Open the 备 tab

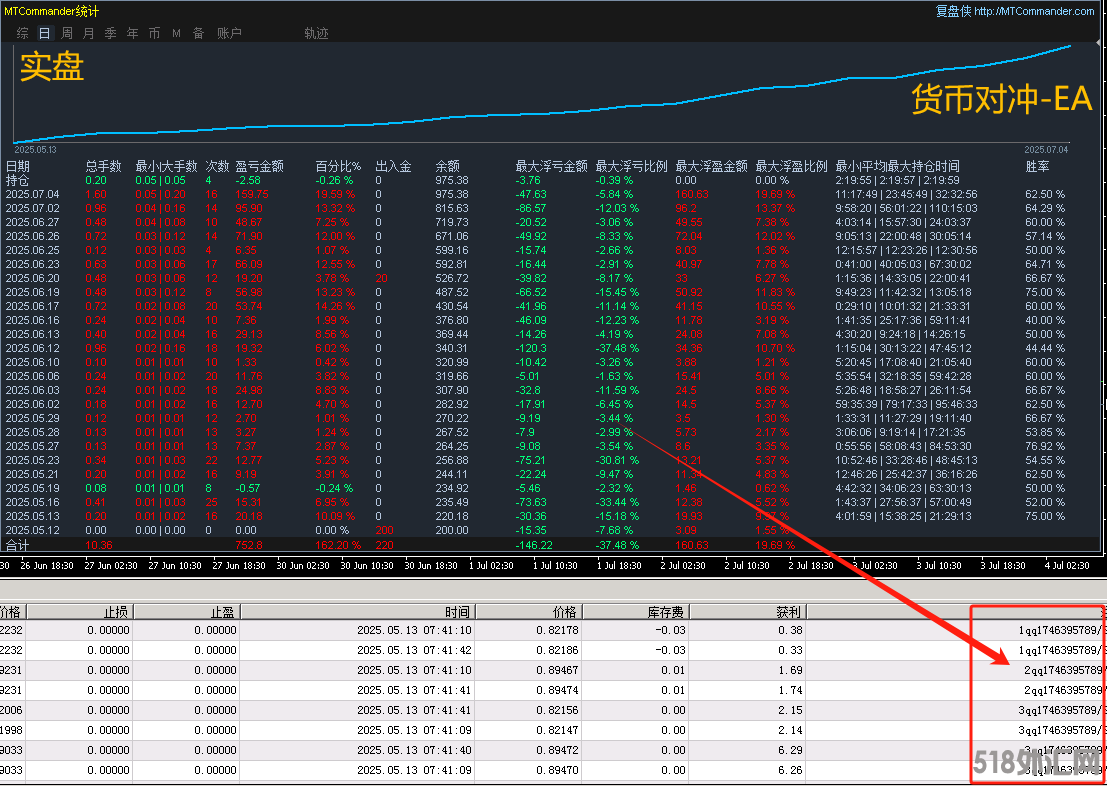(198, 33)
